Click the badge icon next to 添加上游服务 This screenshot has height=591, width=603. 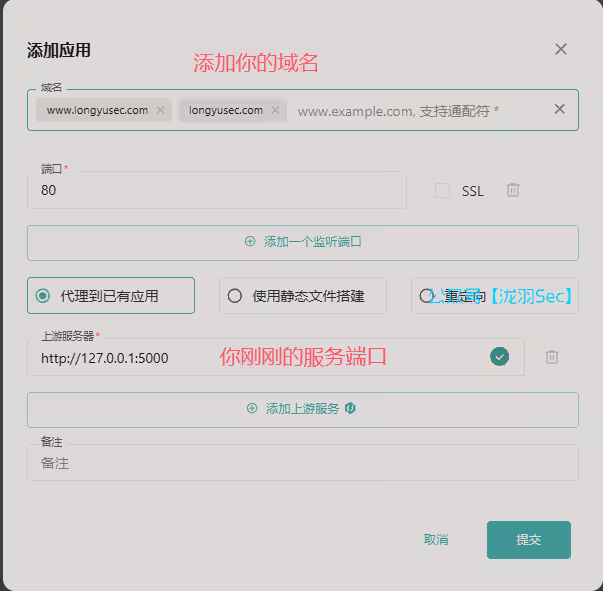(350, 408)
